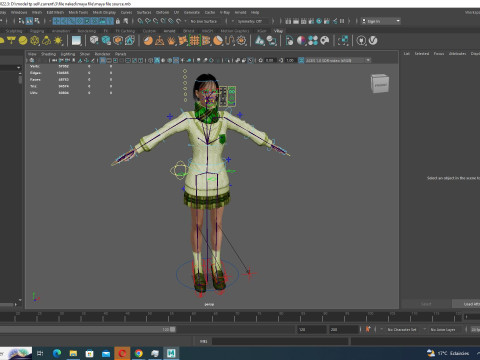The height and width of the screenshot is (360, 480).
Task: Click the view cube in the viewport
Action: (x=380, y=83)
